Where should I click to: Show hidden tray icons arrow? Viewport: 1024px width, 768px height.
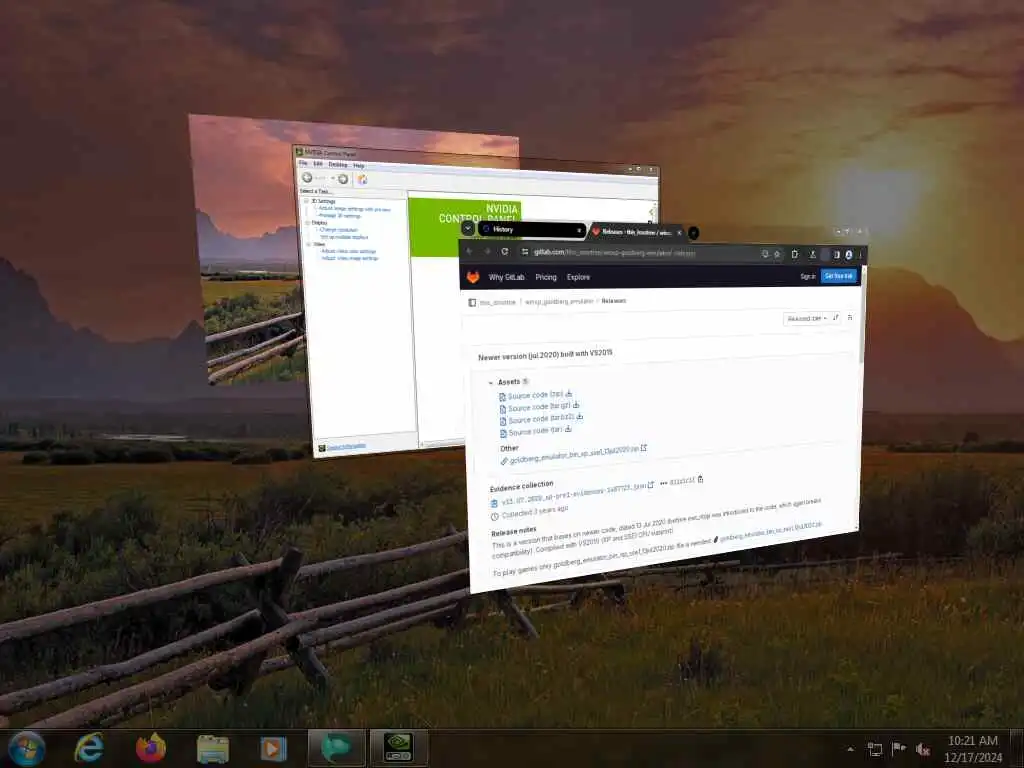click(x=850, y=749)
